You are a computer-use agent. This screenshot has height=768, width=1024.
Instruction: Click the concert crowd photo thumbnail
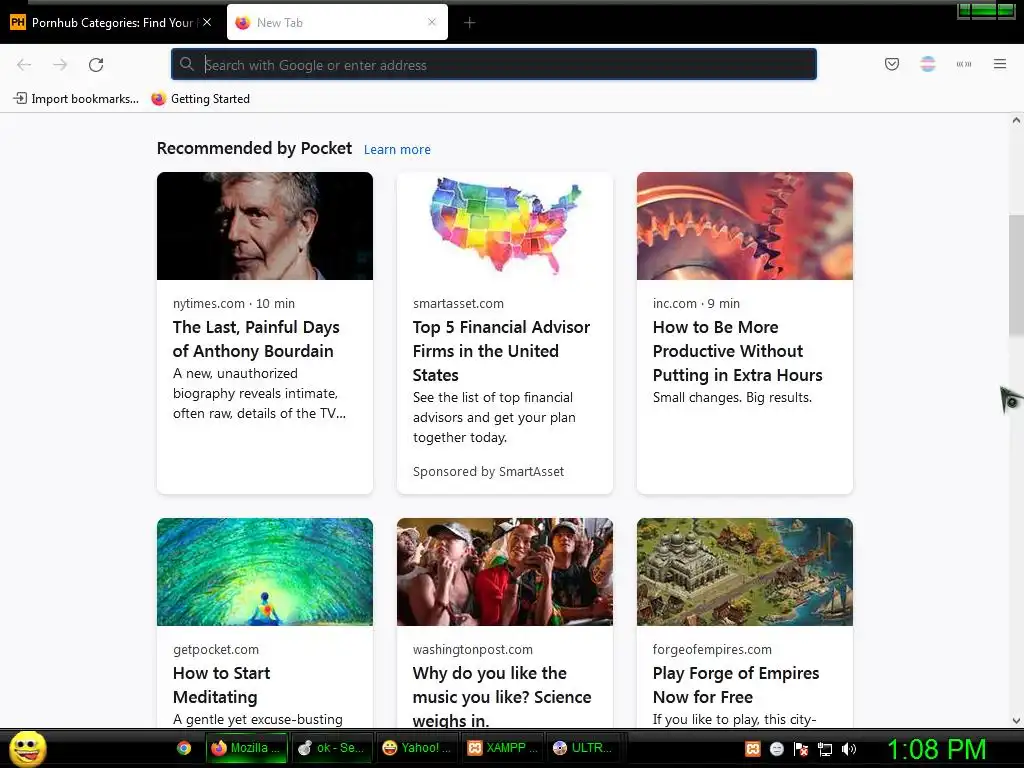(x=505, y=572)
